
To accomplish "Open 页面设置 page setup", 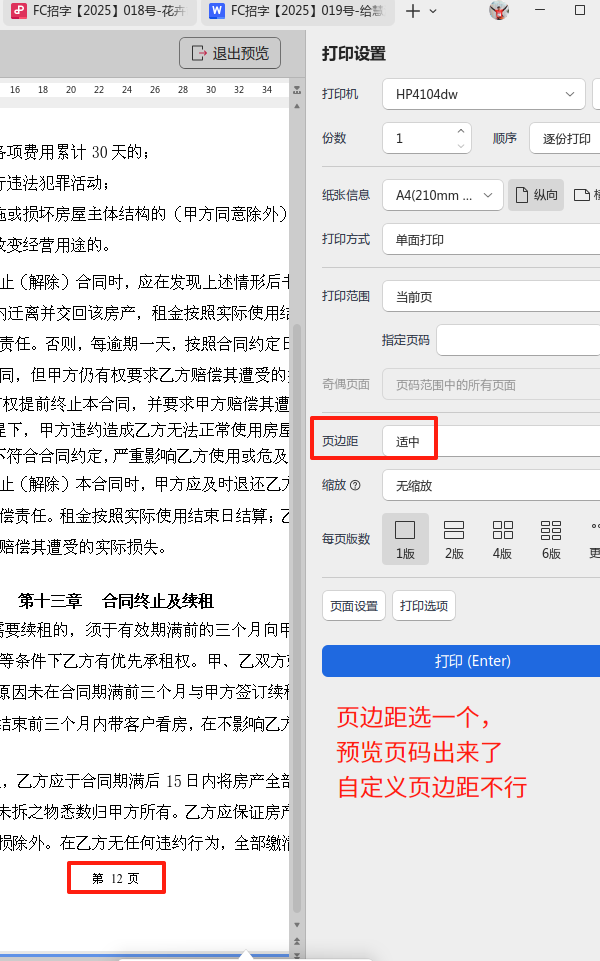I will point(354,606).
